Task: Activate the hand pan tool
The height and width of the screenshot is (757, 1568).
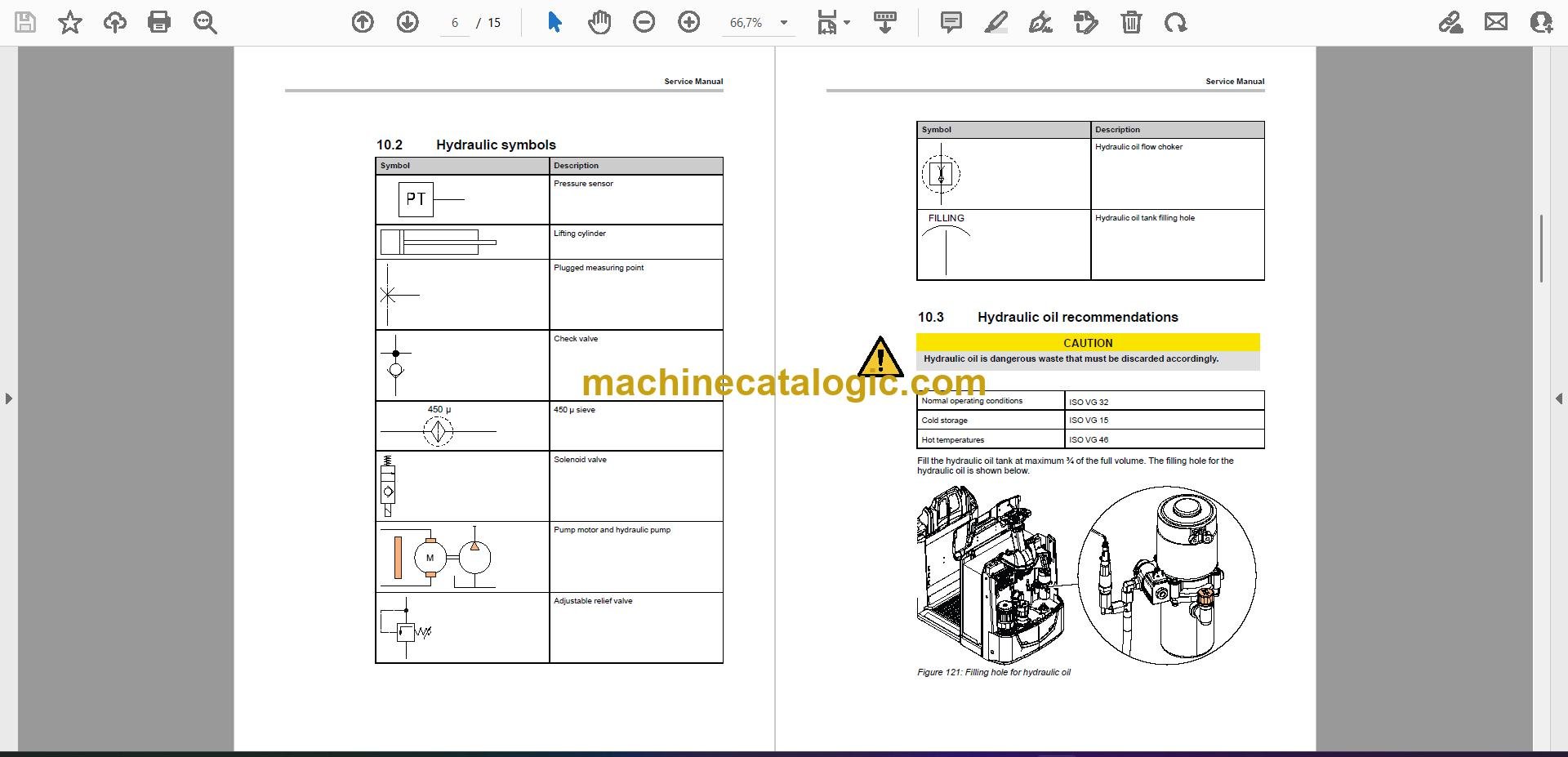Action: coord(599,22)
